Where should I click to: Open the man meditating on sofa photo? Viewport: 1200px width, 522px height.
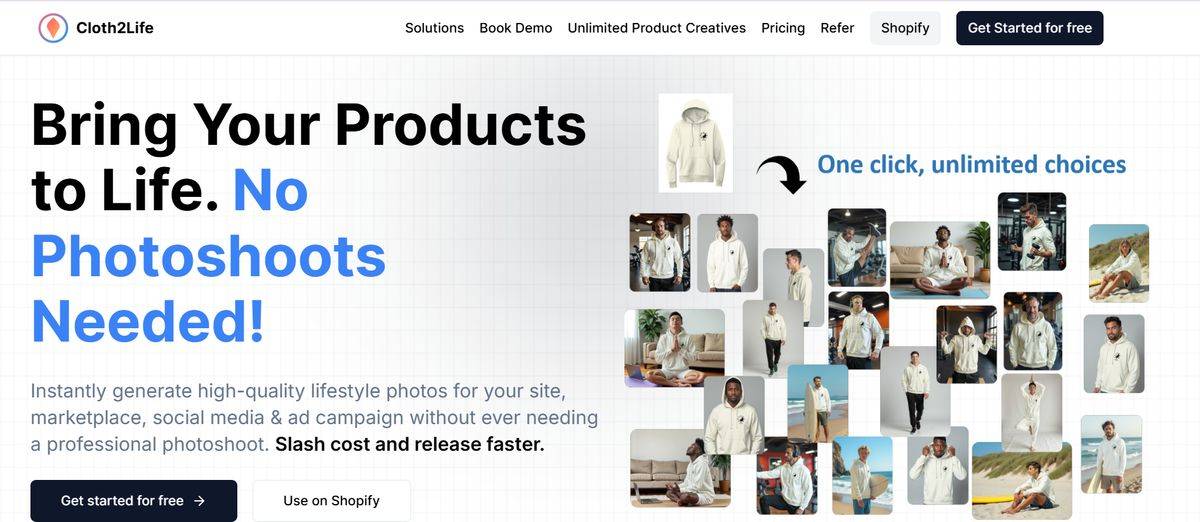pyautogui.click(x=940, y=260)
